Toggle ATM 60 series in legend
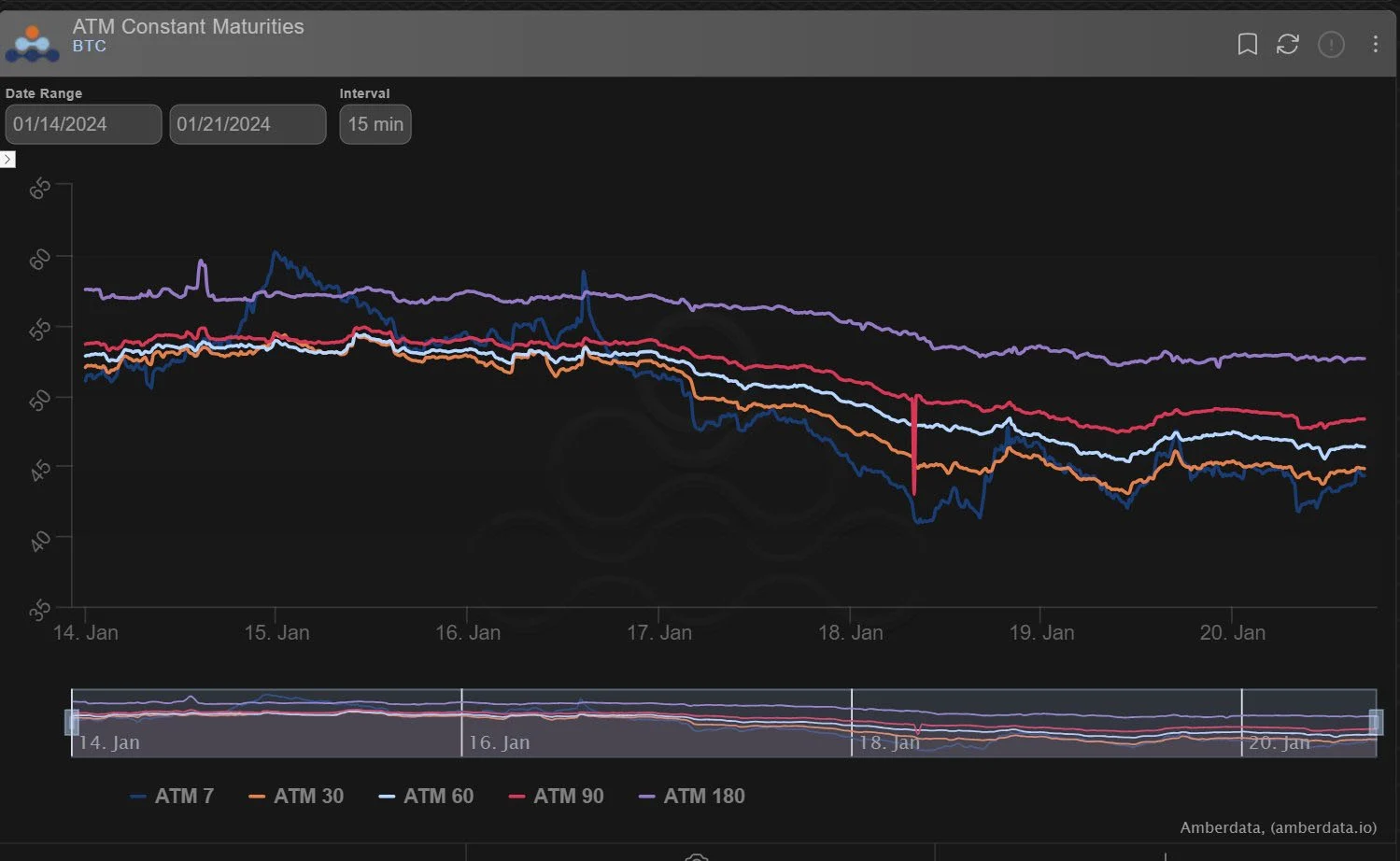Screen dimensions: 1400x861 click(x=426, y=797)
